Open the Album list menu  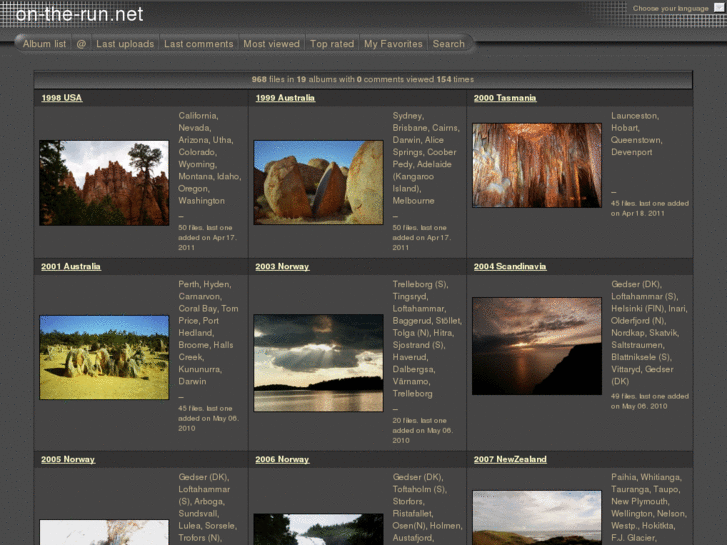(x=44, y=44)
